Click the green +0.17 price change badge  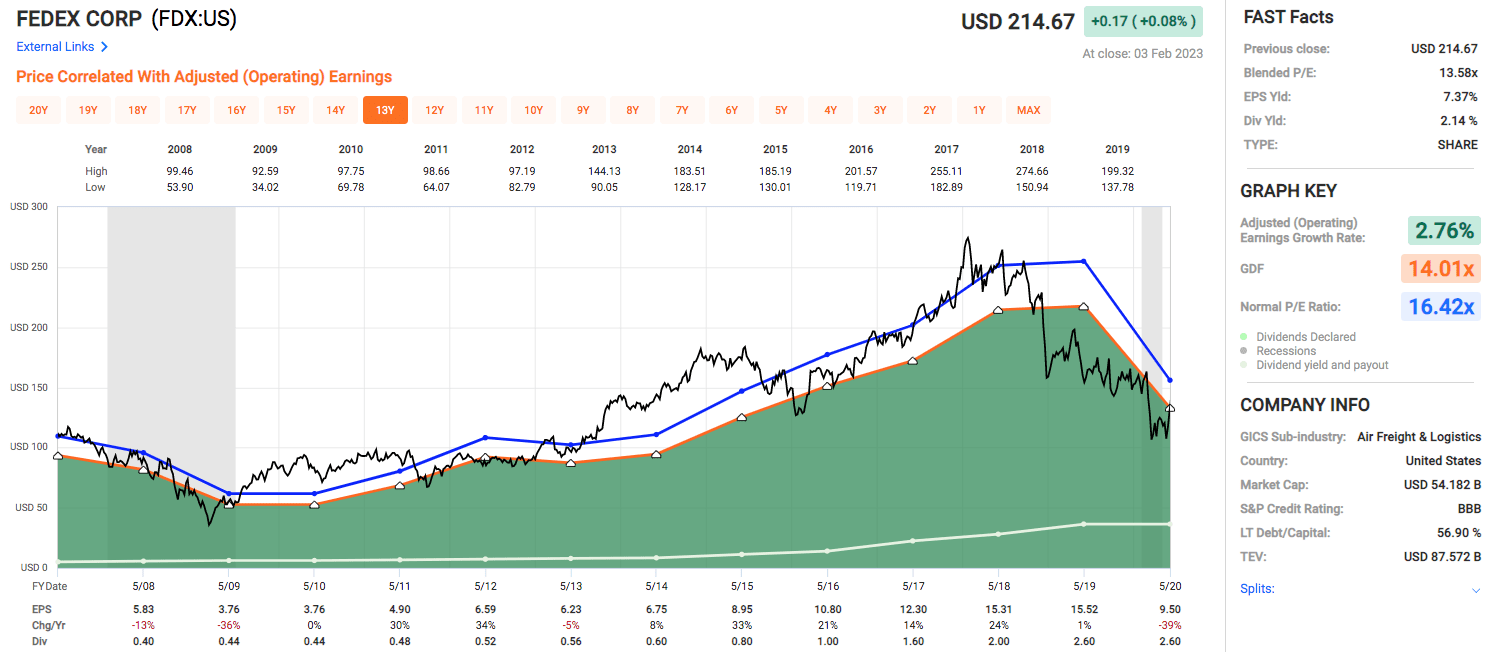[1143, 21]
